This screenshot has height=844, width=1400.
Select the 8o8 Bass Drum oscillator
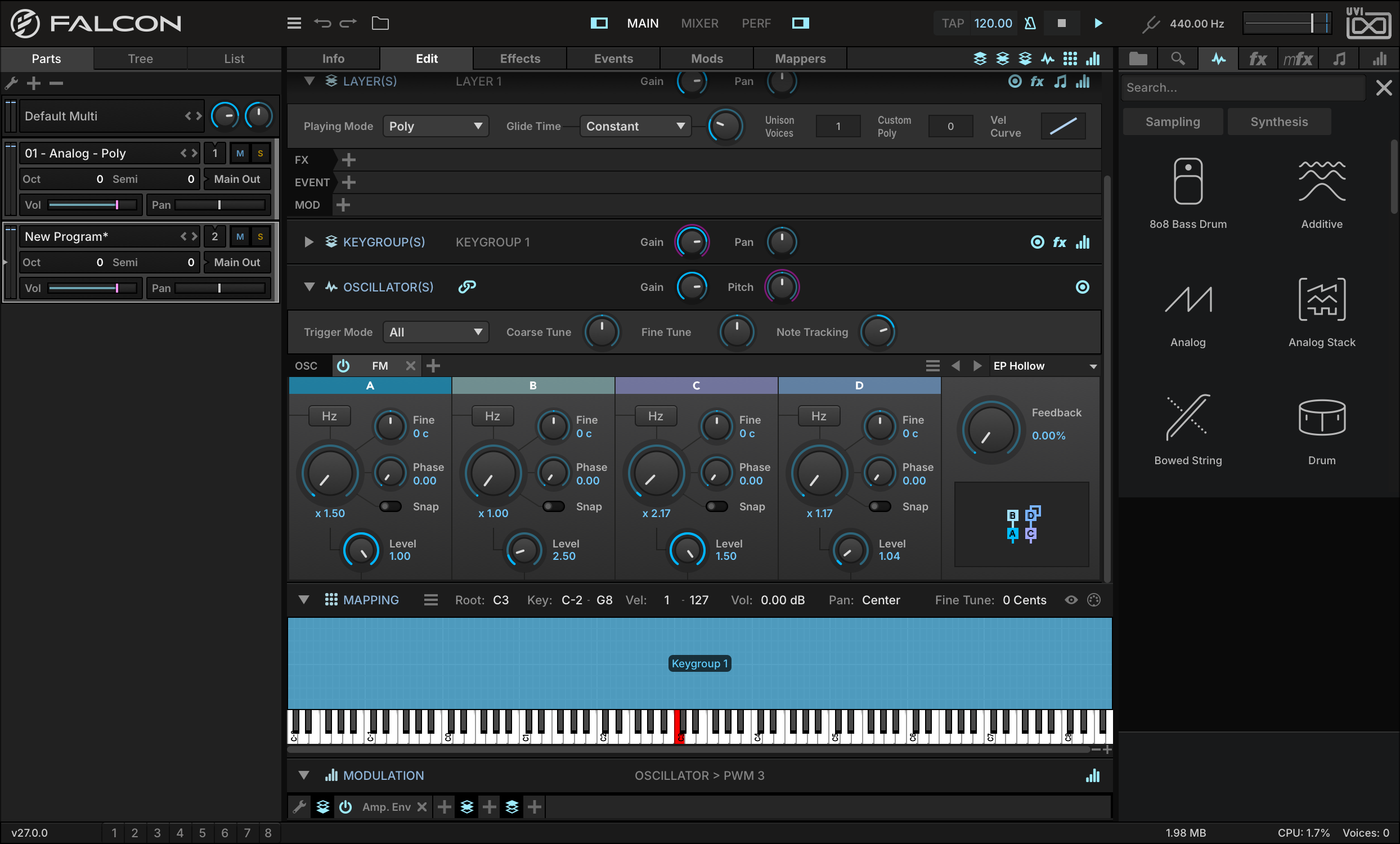[1187, 193]
